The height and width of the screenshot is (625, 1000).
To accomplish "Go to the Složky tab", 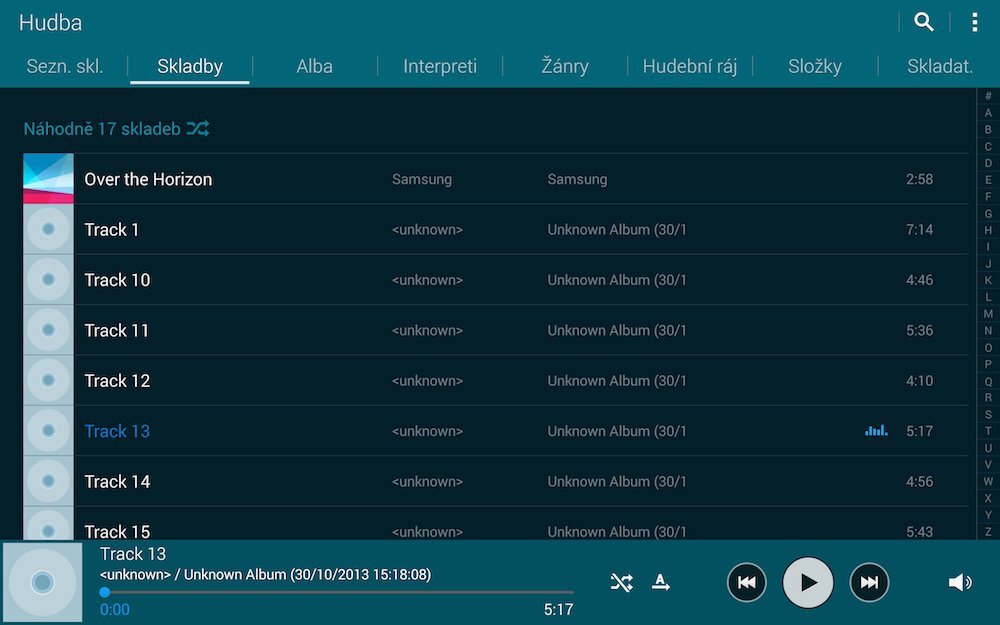I will pos(814,65).
